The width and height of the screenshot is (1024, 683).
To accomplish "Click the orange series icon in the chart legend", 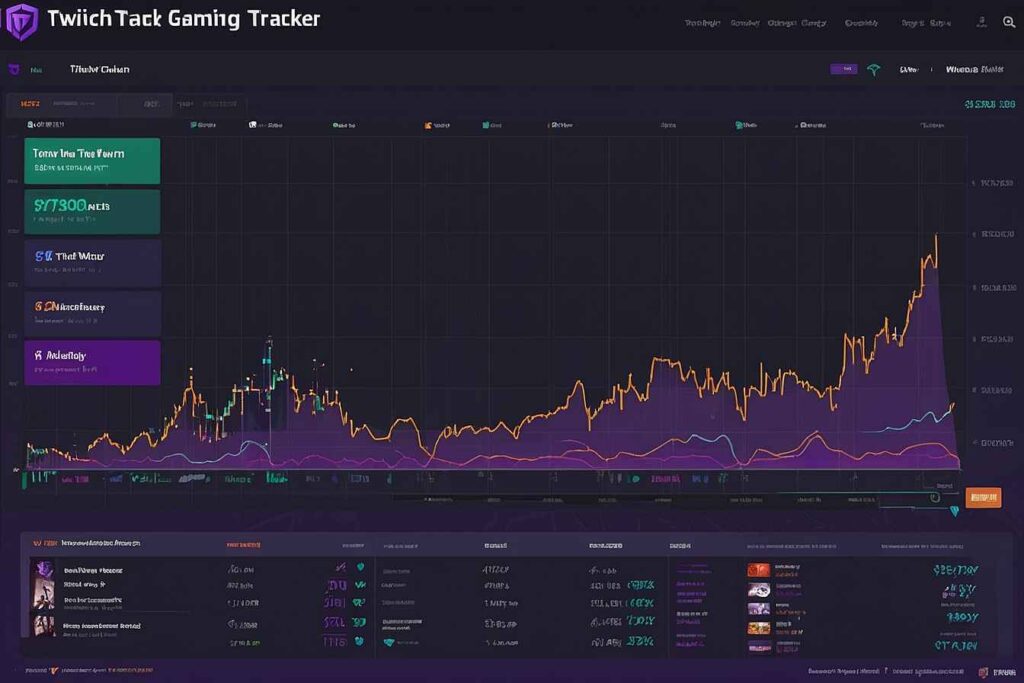I will click(x=428, y=123).
